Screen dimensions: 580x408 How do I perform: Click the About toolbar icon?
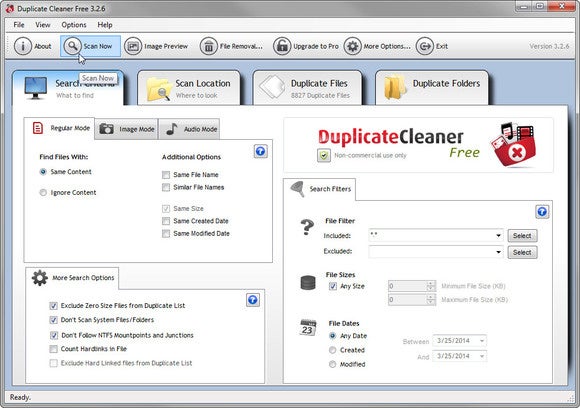click(23, 46)
